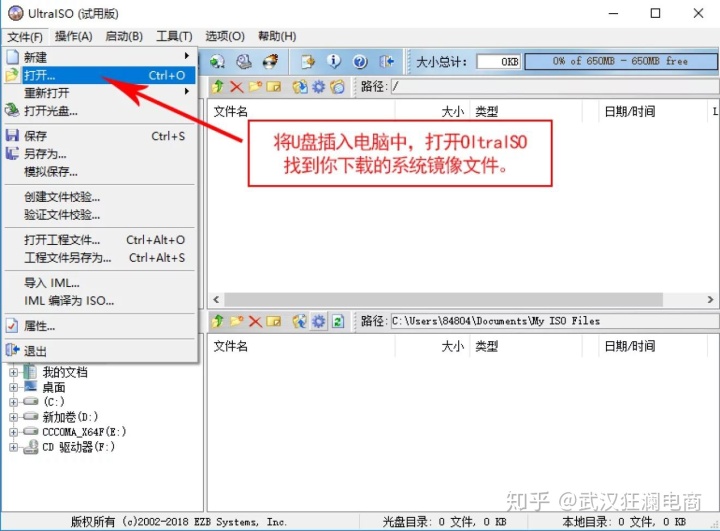Click rename icon in local pane toolbar
The width and height of the screenshot is (720, 531).
[x=274, y=321]
